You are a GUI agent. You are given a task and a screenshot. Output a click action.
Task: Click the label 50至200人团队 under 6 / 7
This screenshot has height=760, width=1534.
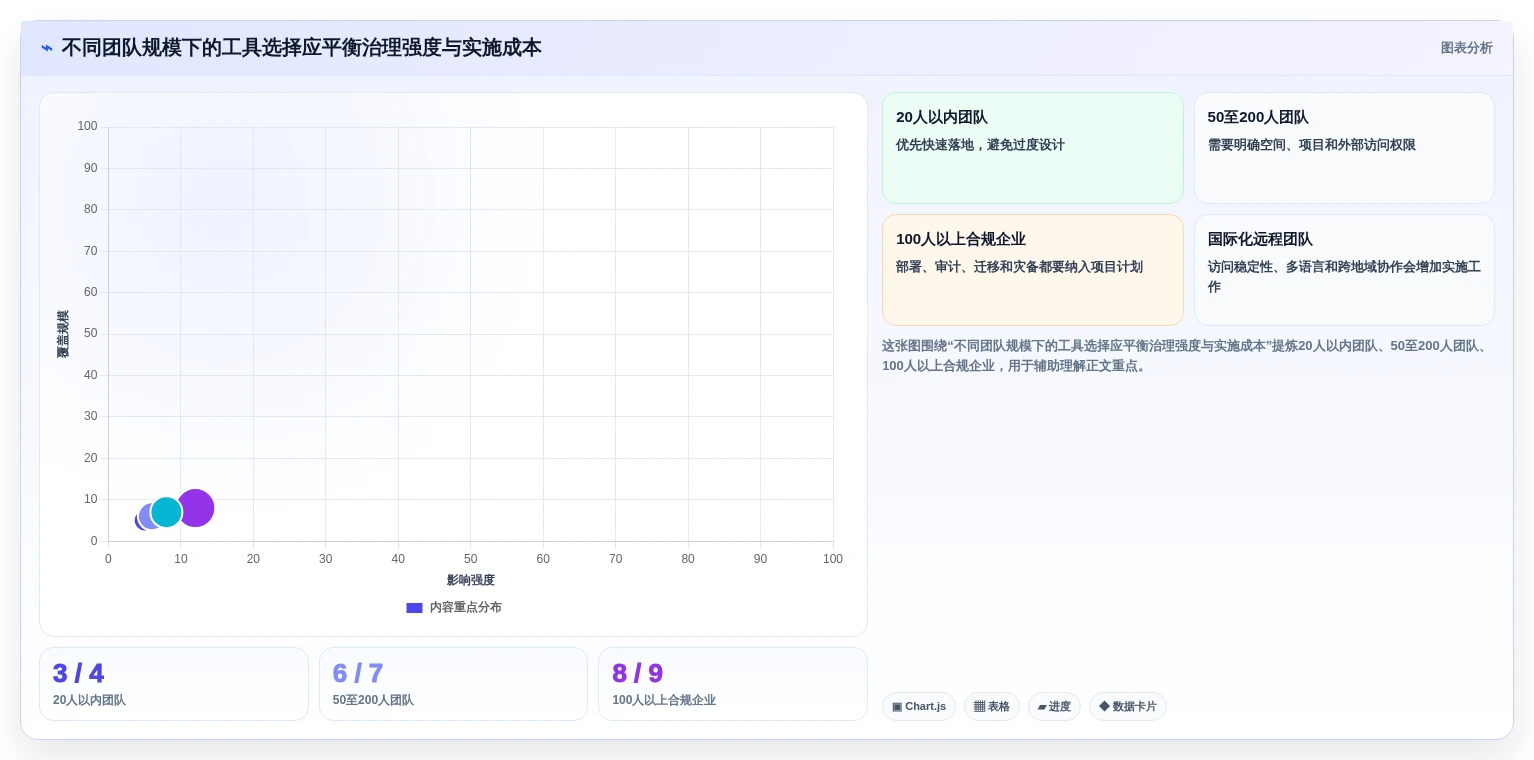(x=373, y=701)
